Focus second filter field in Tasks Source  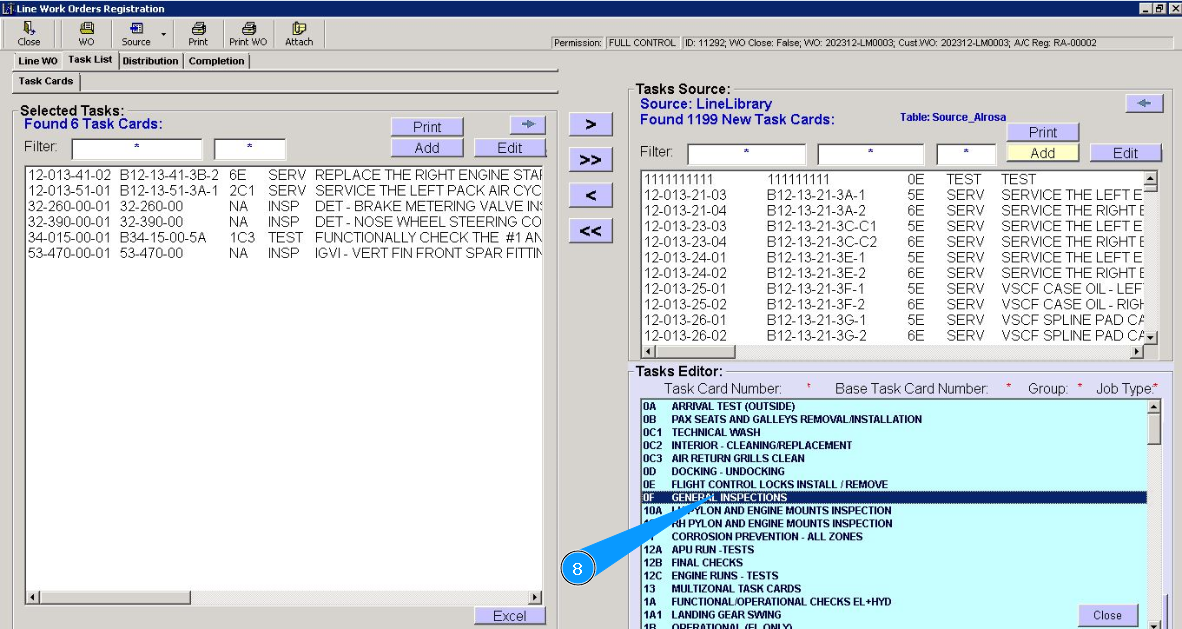pos(871,155)
